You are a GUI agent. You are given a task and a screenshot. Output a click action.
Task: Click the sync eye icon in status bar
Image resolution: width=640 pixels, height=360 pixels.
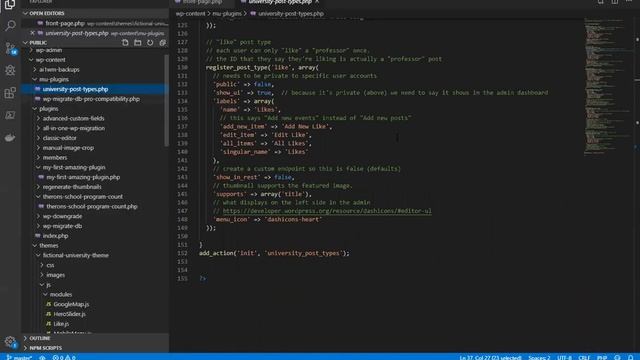[42, 357]
